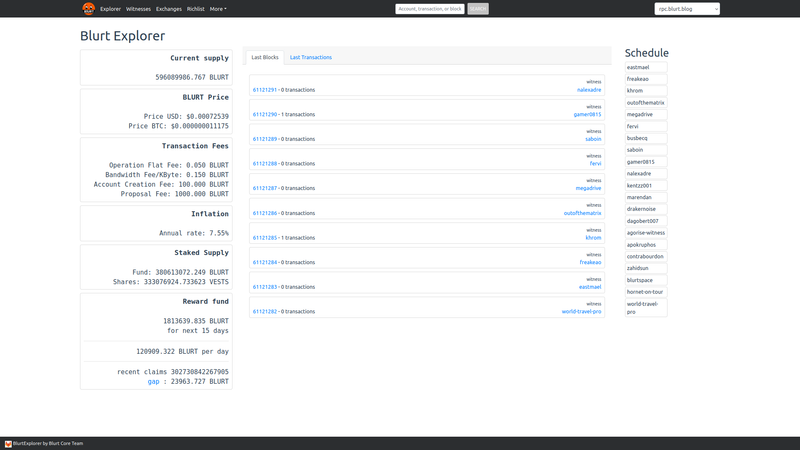
Task: Open witness freakeao link in block list
Action: point(590,262)
